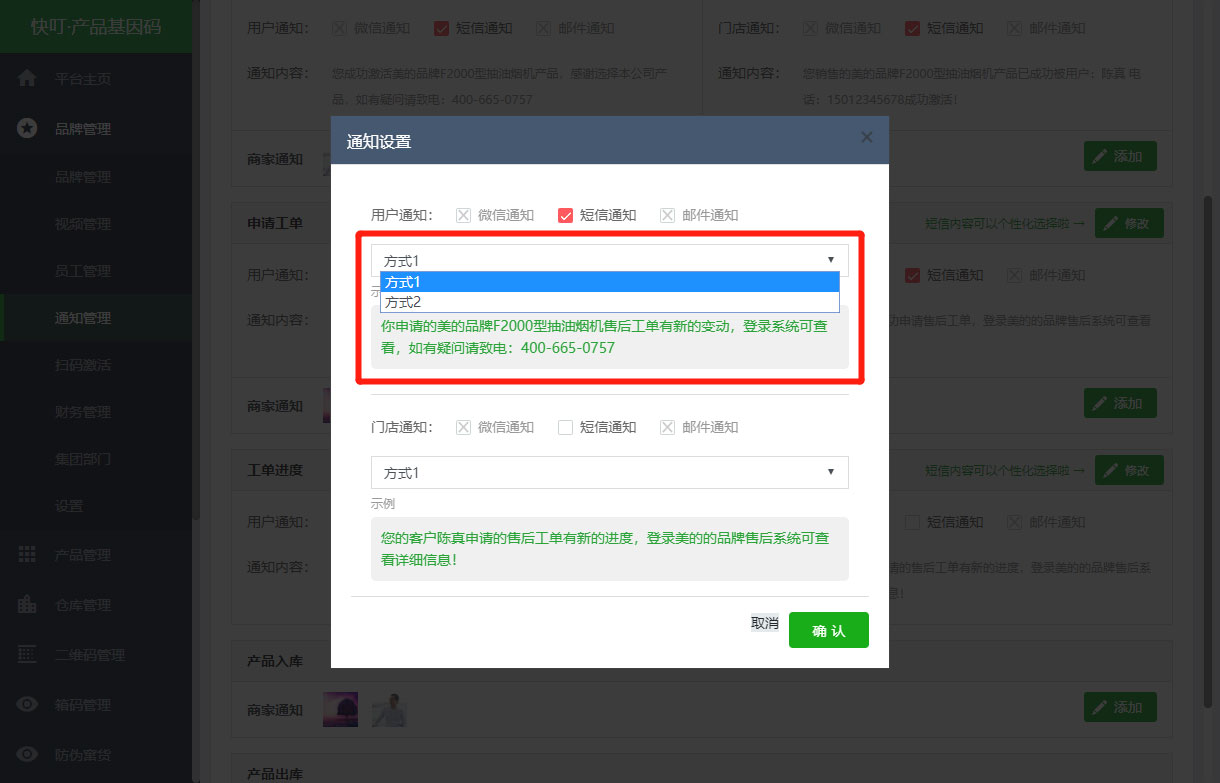
Task: Collapse the 用户通知 方式1 combo box
Action: (x=610, y=260)
